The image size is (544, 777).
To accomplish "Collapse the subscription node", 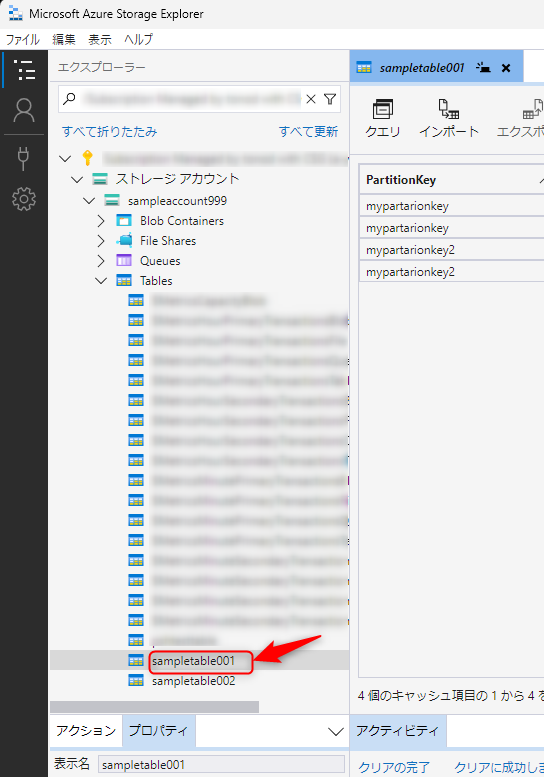I will click(x=65, y=159).
